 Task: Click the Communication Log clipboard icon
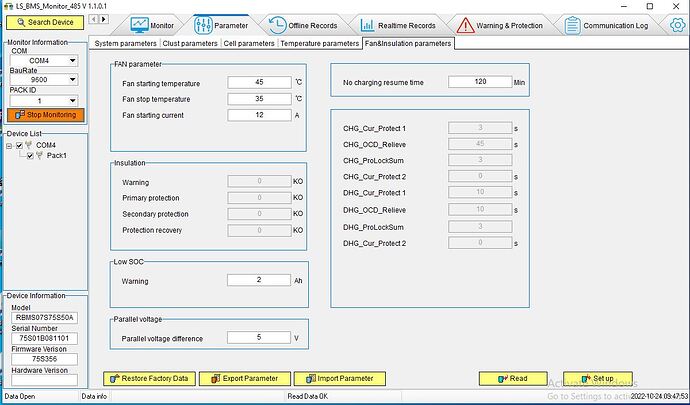(572, 25)
